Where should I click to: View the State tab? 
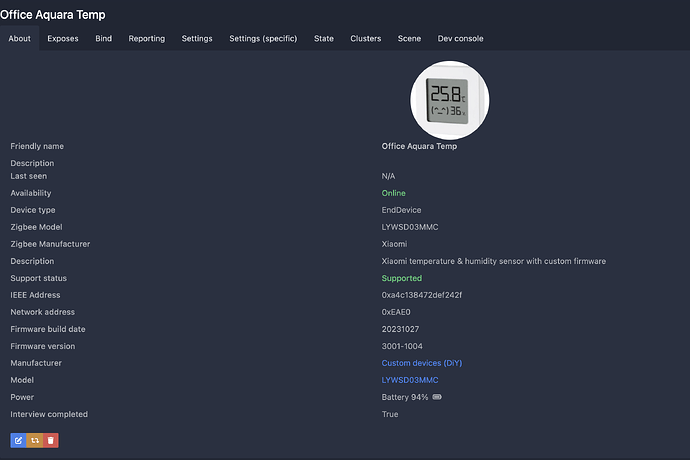(x=324, y=38)
